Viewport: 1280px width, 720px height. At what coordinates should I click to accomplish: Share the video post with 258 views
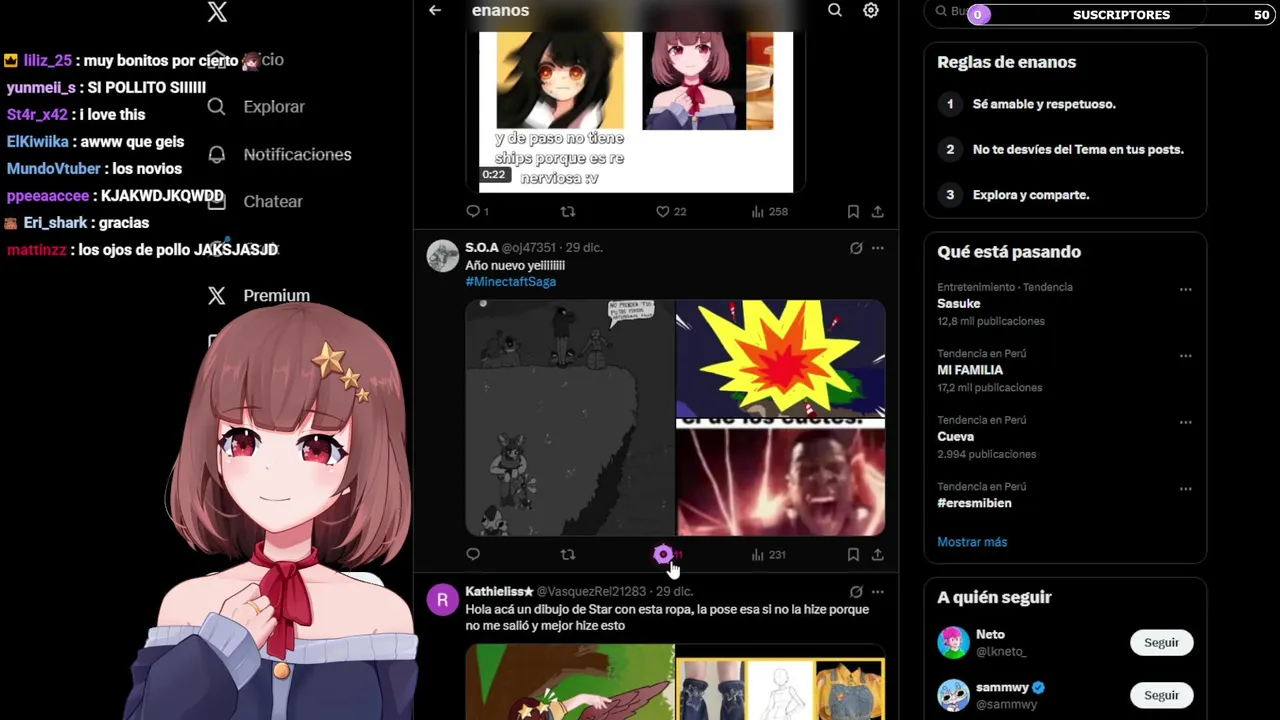tap(877, 212)
